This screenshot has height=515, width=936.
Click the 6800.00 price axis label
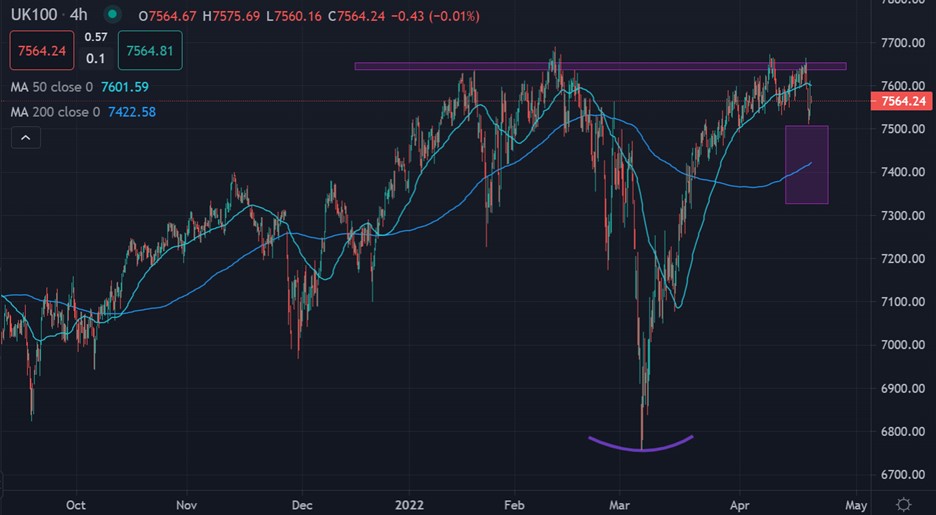pyautogui.click(x=903, y=431)
